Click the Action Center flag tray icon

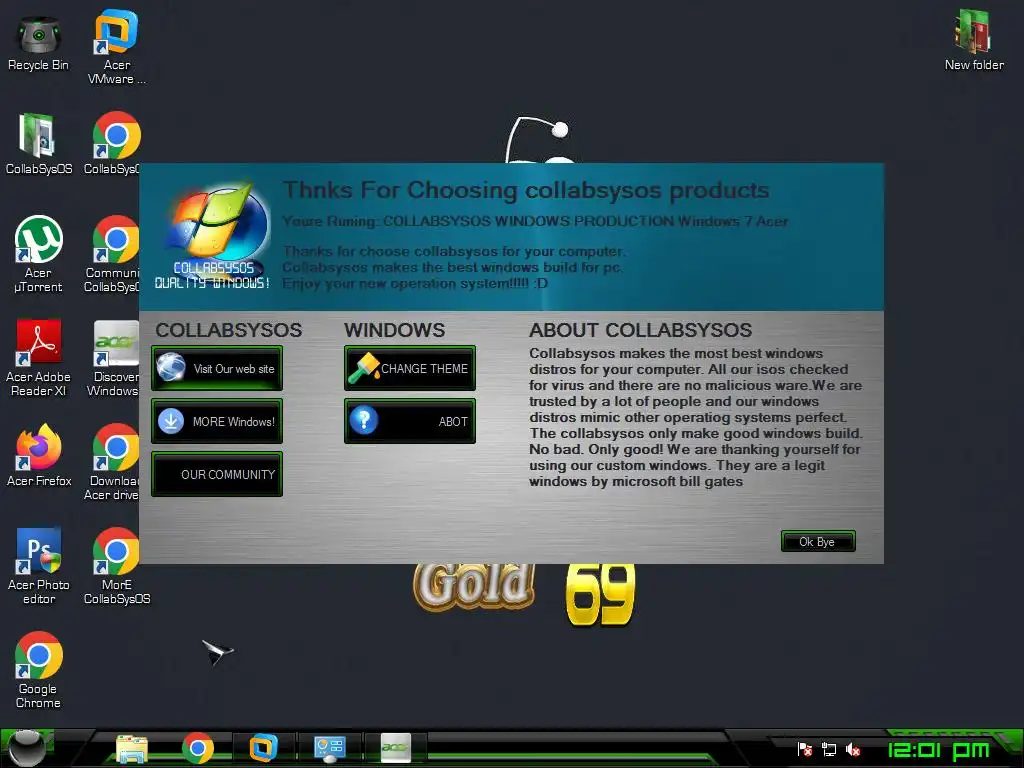tap(805, 750)
